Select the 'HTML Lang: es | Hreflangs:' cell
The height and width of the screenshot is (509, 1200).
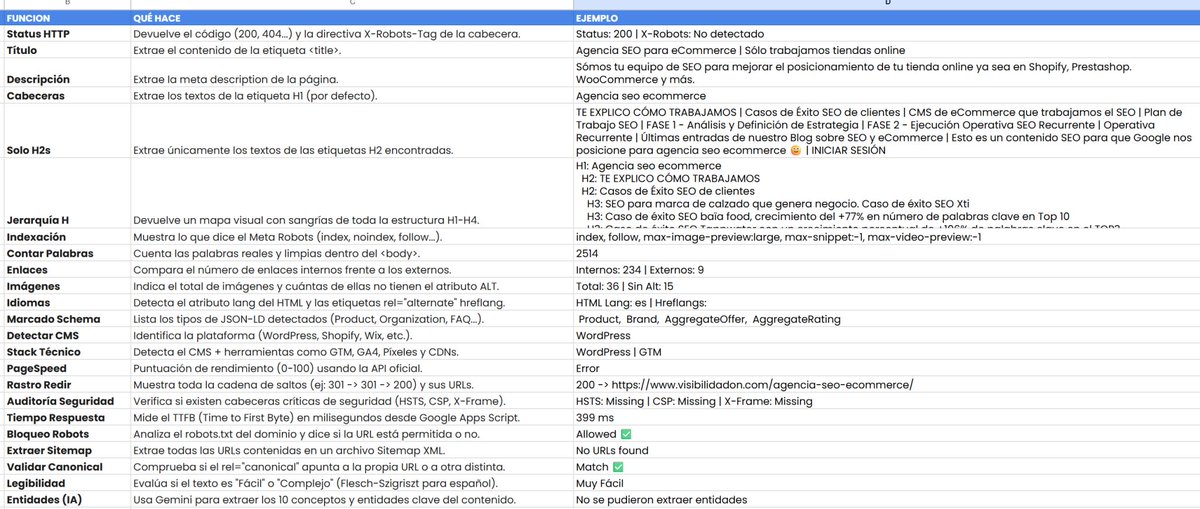[x=886, y=303]
